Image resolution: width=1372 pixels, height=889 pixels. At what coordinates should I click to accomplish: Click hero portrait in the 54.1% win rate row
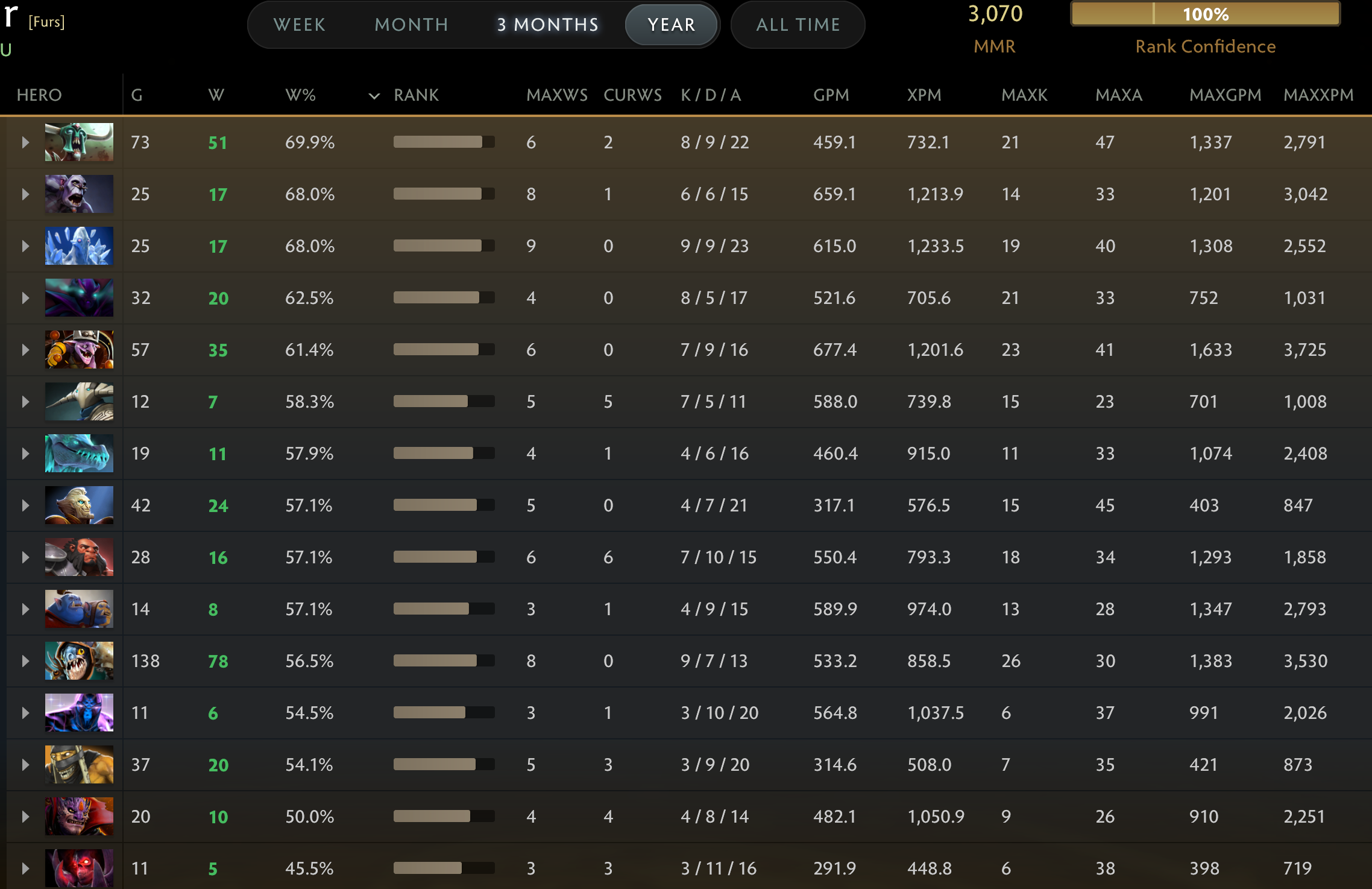click(x=79, y=765)
